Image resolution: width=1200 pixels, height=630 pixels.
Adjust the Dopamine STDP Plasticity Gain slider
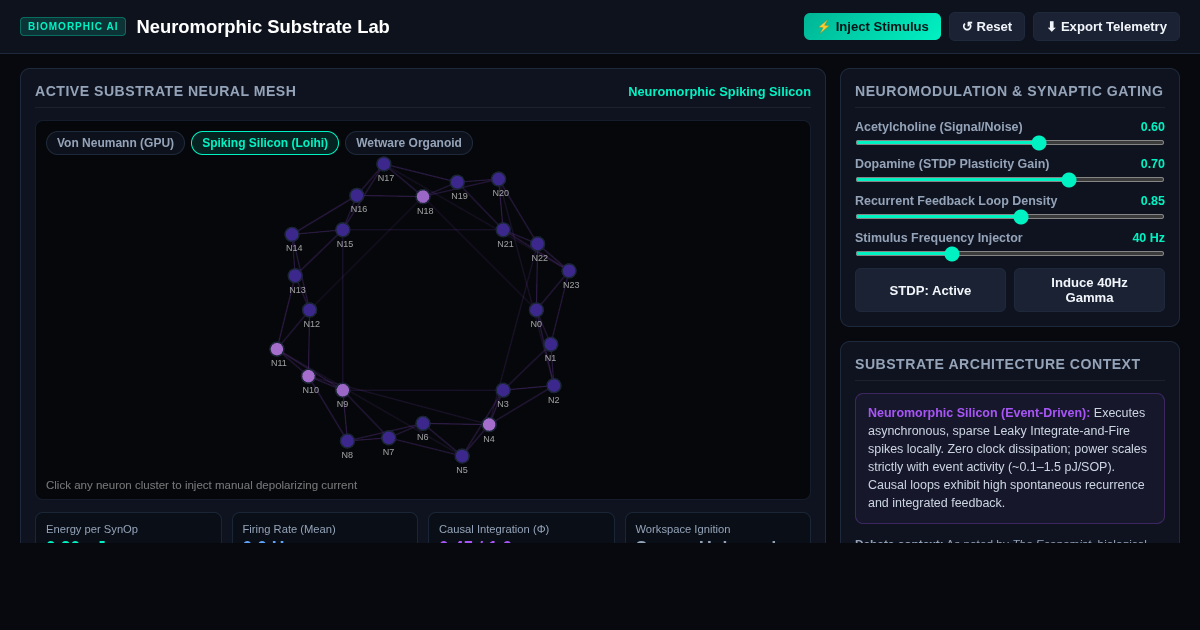(1010, 179)
